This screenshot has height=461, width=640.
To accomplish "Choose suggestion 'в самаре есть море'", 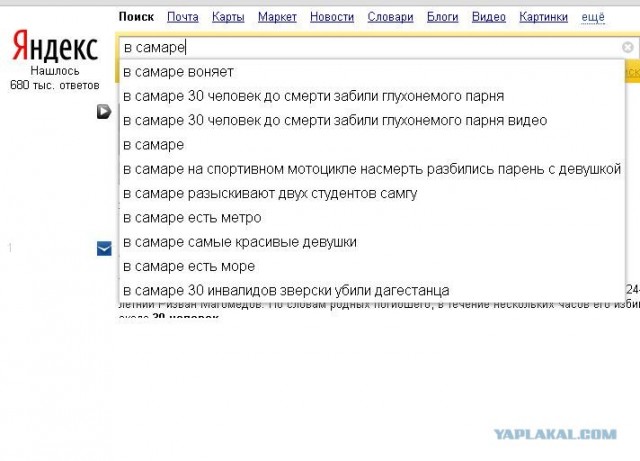I will 372,266.
